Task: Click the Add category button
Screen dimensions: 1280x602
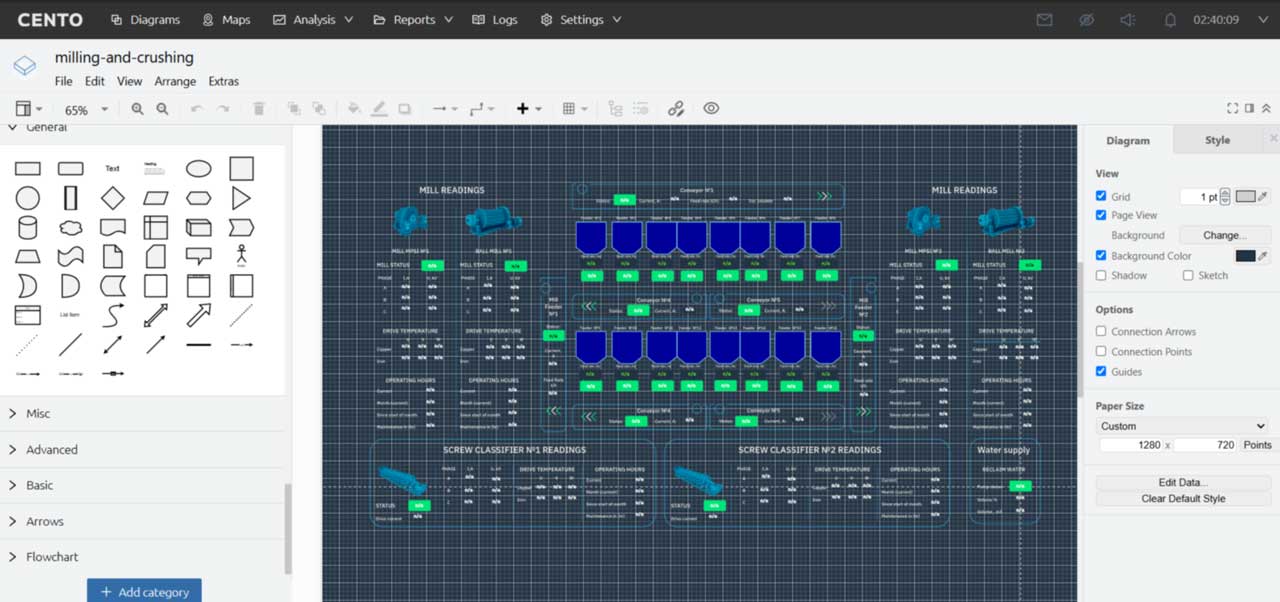Action: point(144,591)
